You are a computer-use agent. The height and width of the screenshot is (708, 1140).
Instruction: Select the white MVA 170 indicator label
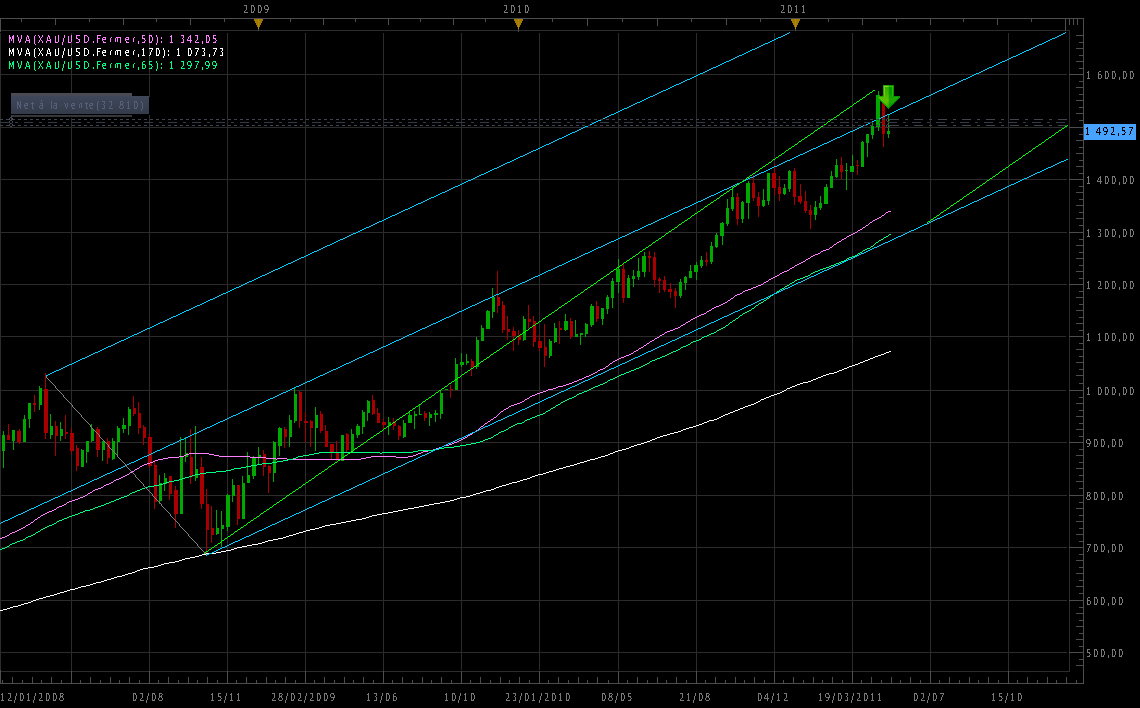click(x=116, y=52)
